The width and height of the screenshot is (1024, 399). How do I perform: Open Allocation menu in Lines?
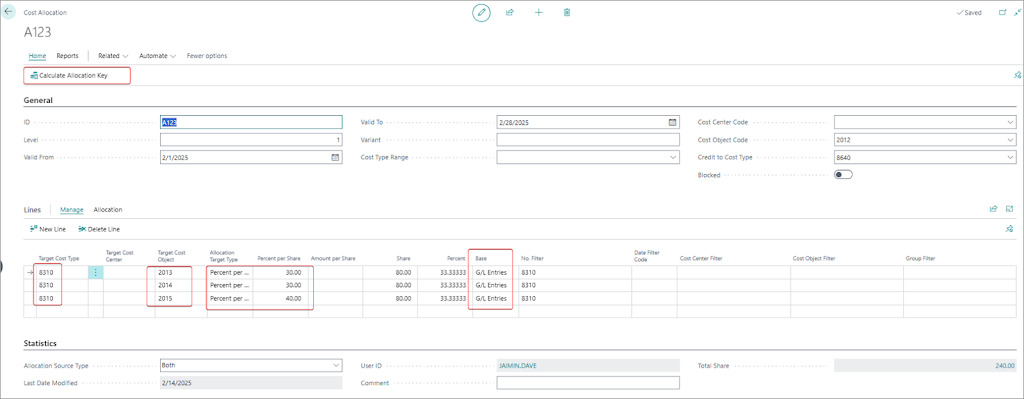108,210
